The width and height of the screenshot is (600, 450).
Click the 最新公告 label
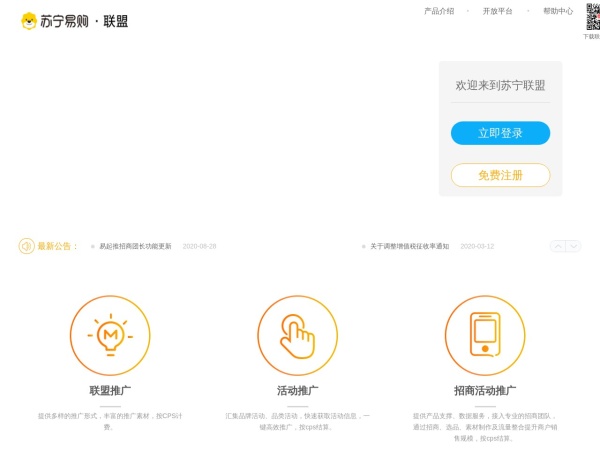(x=57, y=246)
